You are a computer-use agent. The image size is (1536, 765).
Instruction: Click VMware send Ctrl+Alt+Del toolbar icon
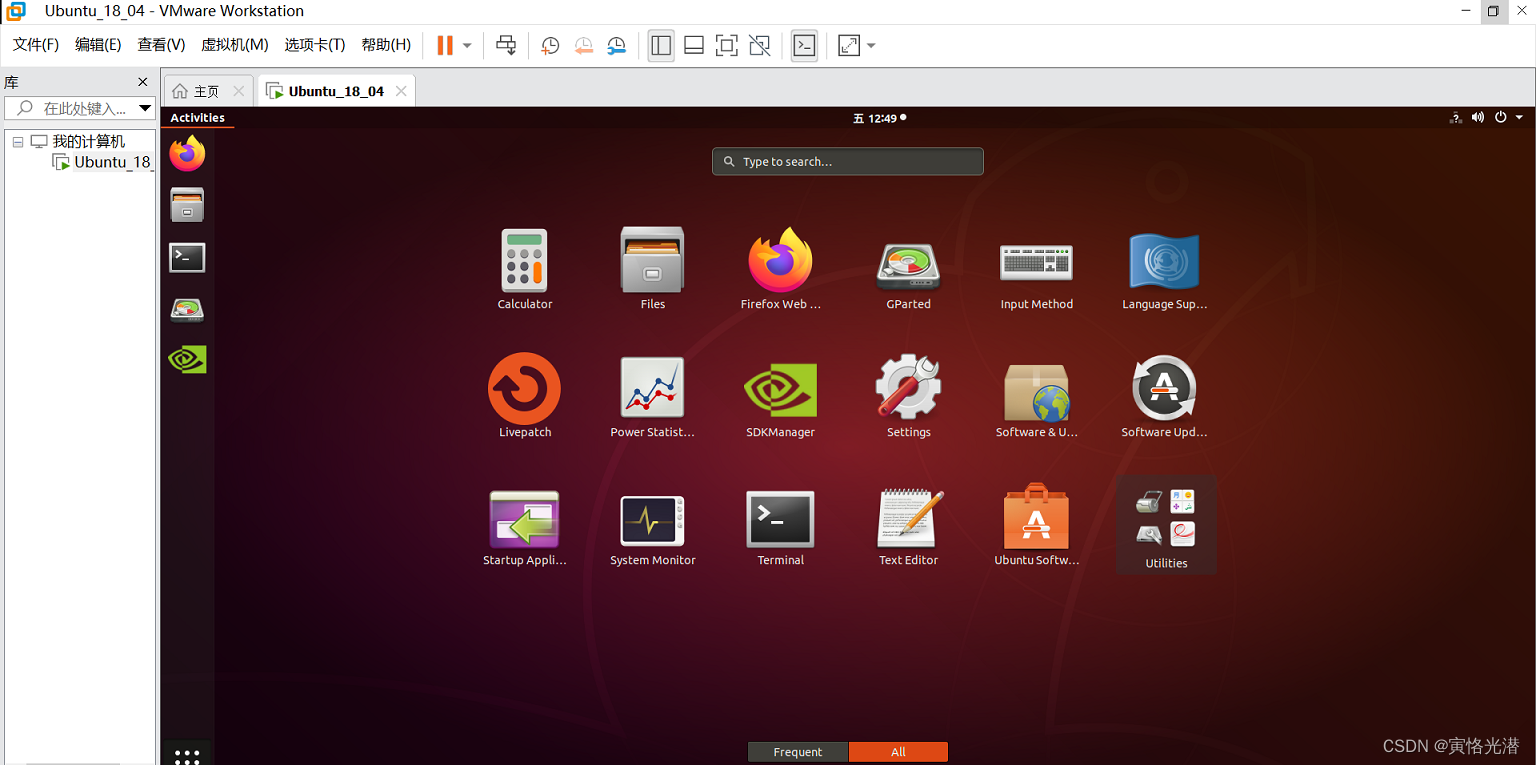point(507,45)
